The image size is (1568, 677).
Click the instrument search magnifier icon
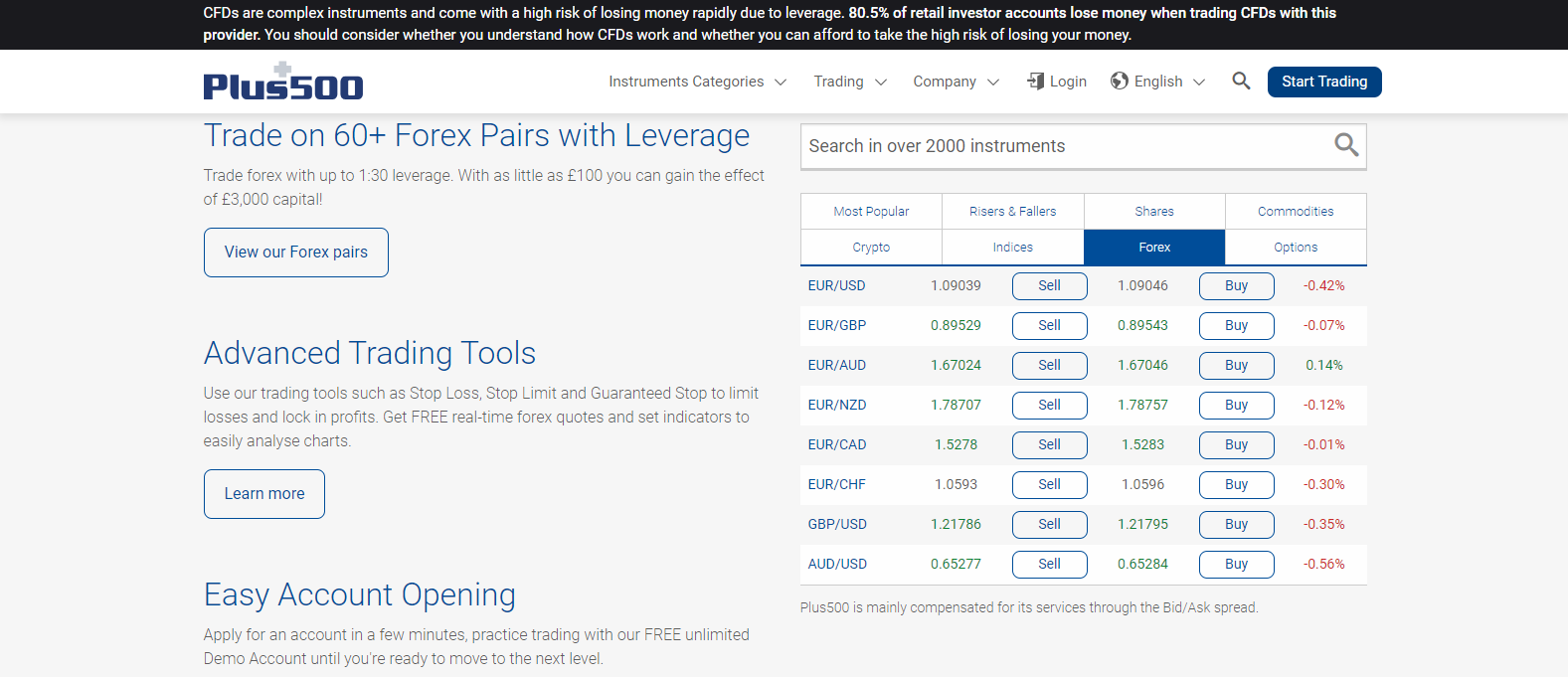(x=1346, y=145)
